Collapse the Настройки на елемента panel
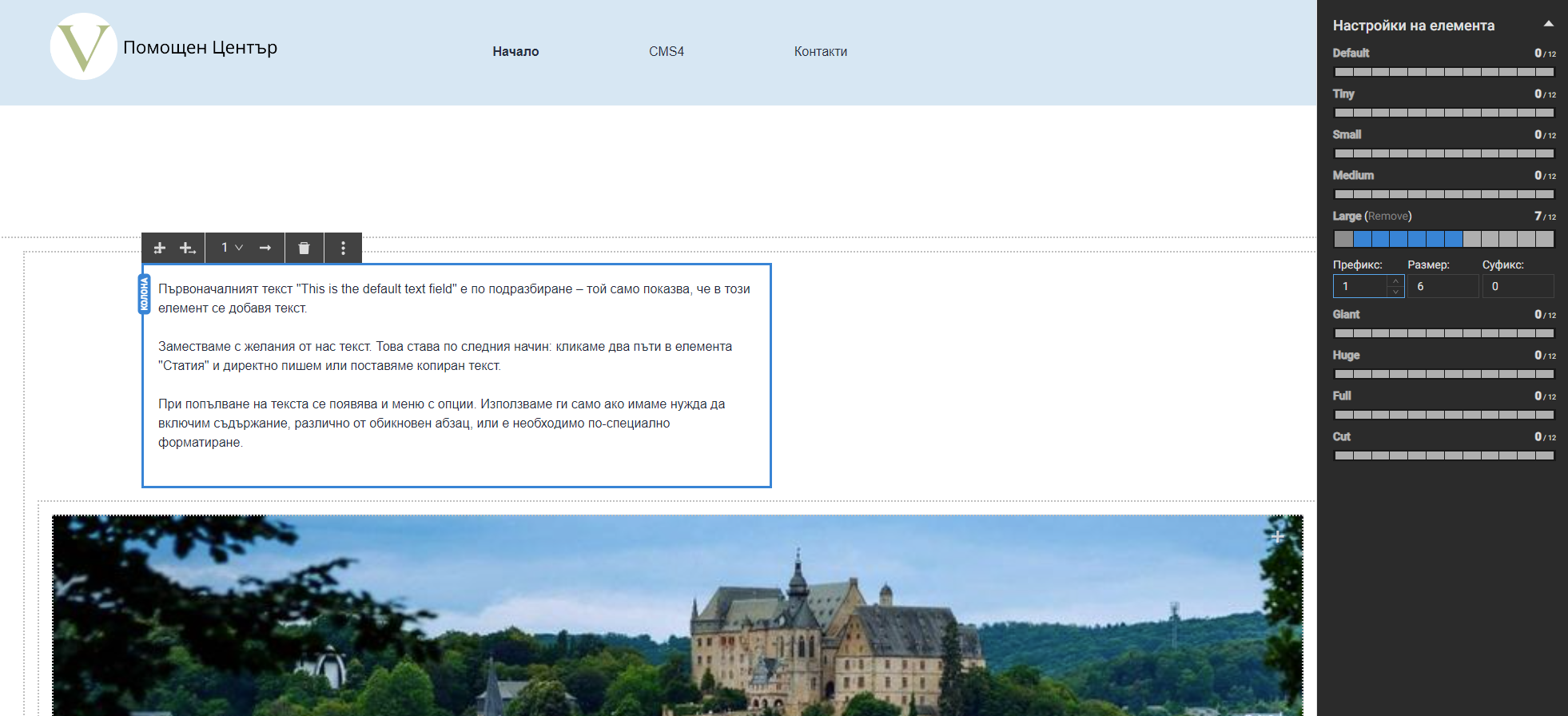The width and height of the screenshot is (1568, 716). pyautogui.click(x=1548, y=25)
